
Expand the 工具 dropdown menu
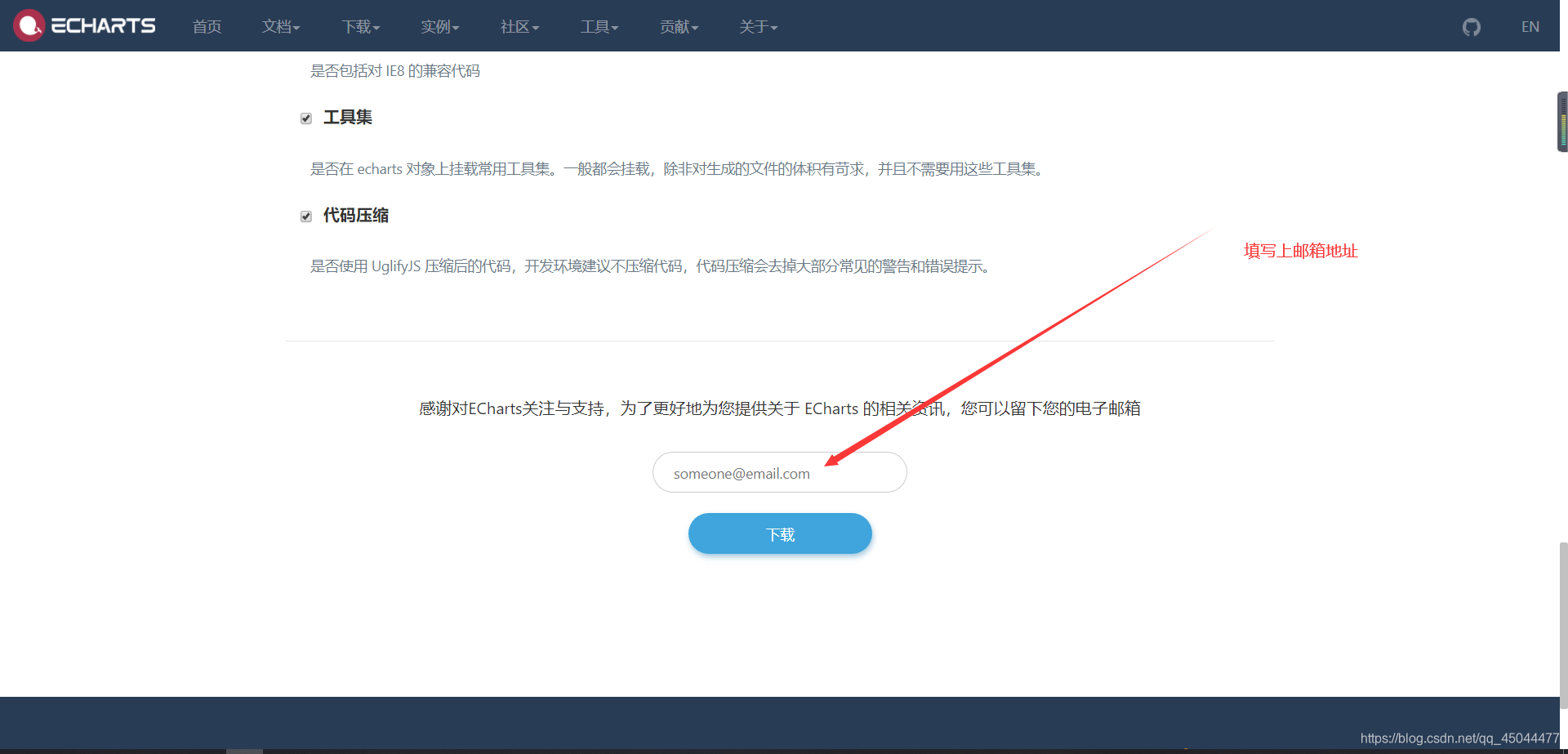(599, 27)
